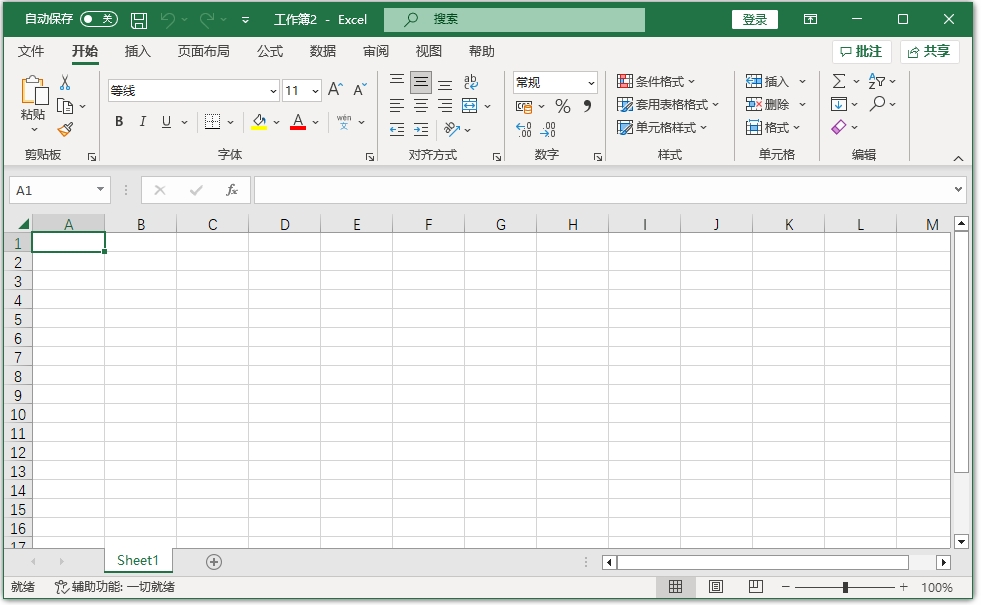Click the Find magnifier icon
This screenshot has width=983, height=605.
click(x=877, y=103)
